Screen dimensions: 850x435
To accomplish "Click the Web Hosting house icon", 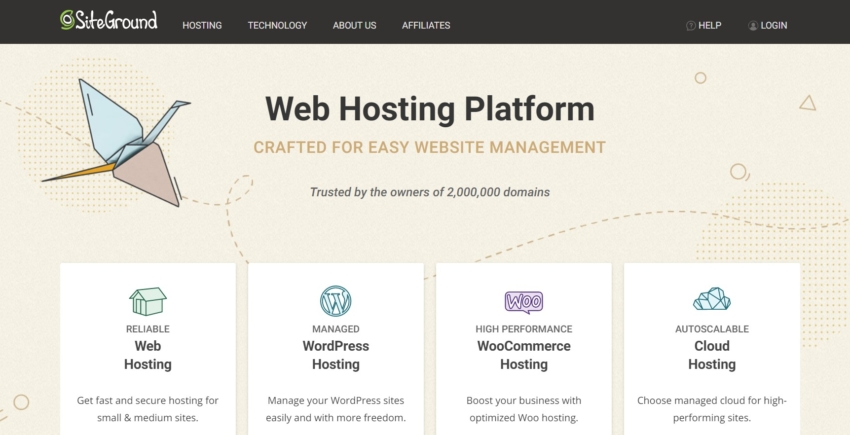I will pyautogui.click(x=147, y=301).
